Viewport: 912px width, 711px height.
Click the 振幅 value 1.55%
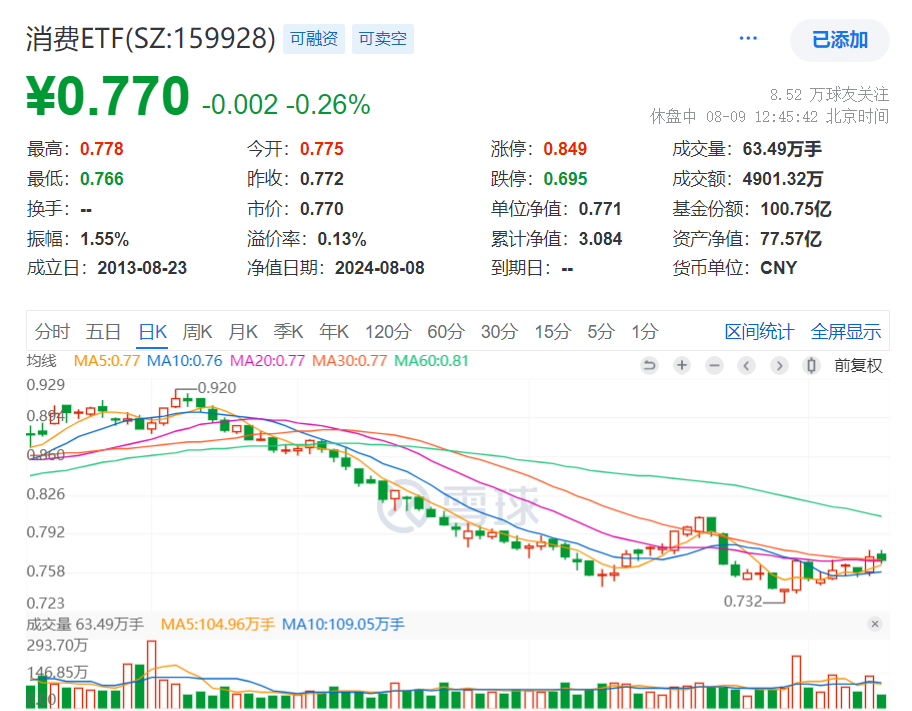click(x=105, y=239)
